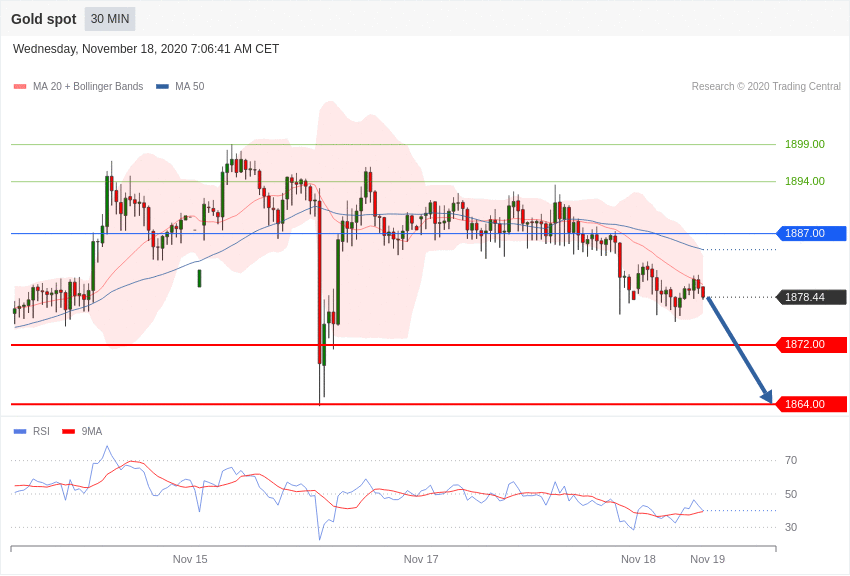850x576 pixels.
Task: Click the MA 50 legend swatch
Action: [x=163, y=86]
